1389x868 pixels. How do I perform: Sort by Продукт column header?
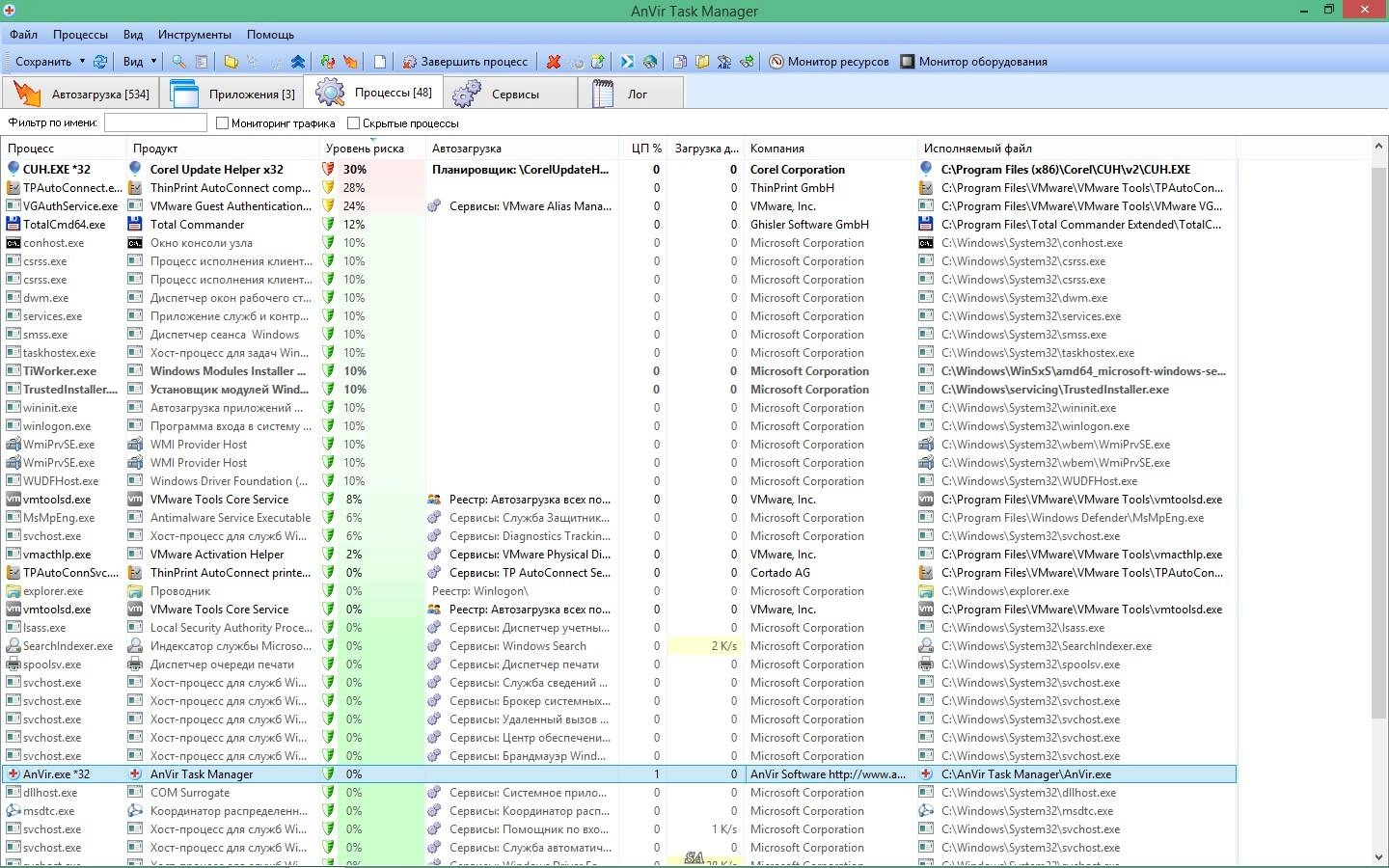[x=223, y=149]
